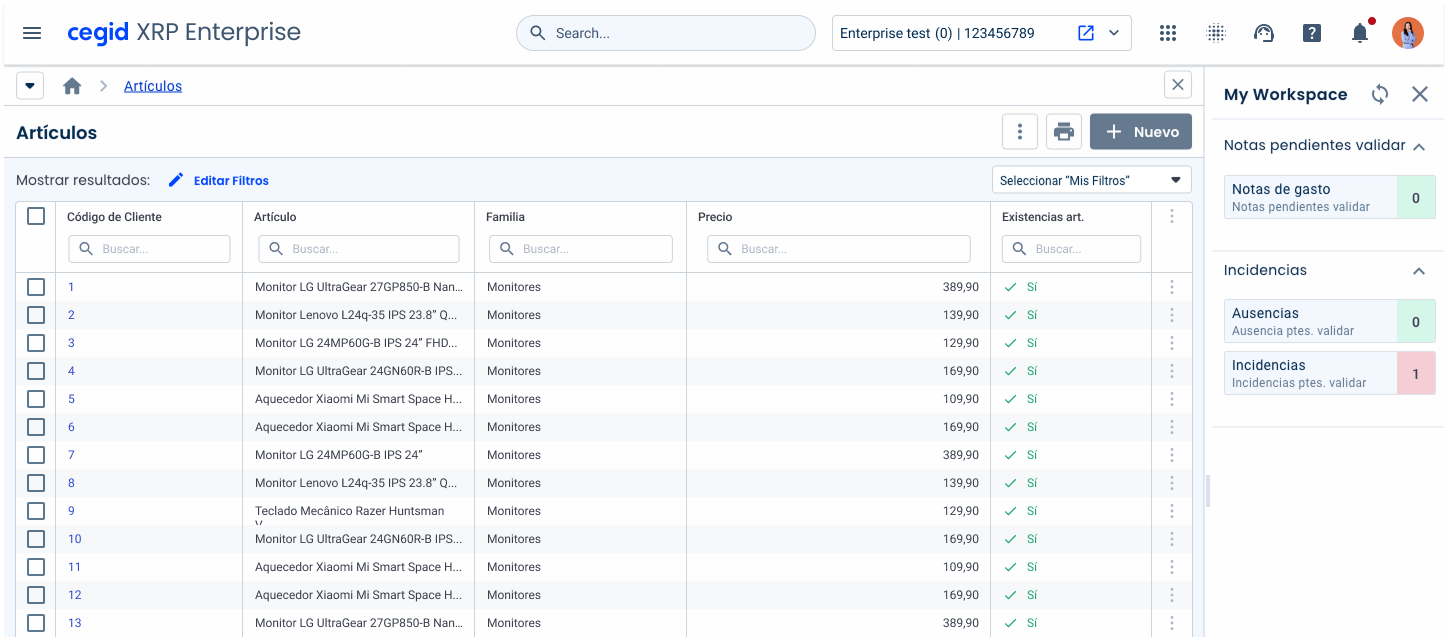The width and height of the screenshot is (1448, 637).
Task: Click the Artículo column search field
Action: point(359,249)
